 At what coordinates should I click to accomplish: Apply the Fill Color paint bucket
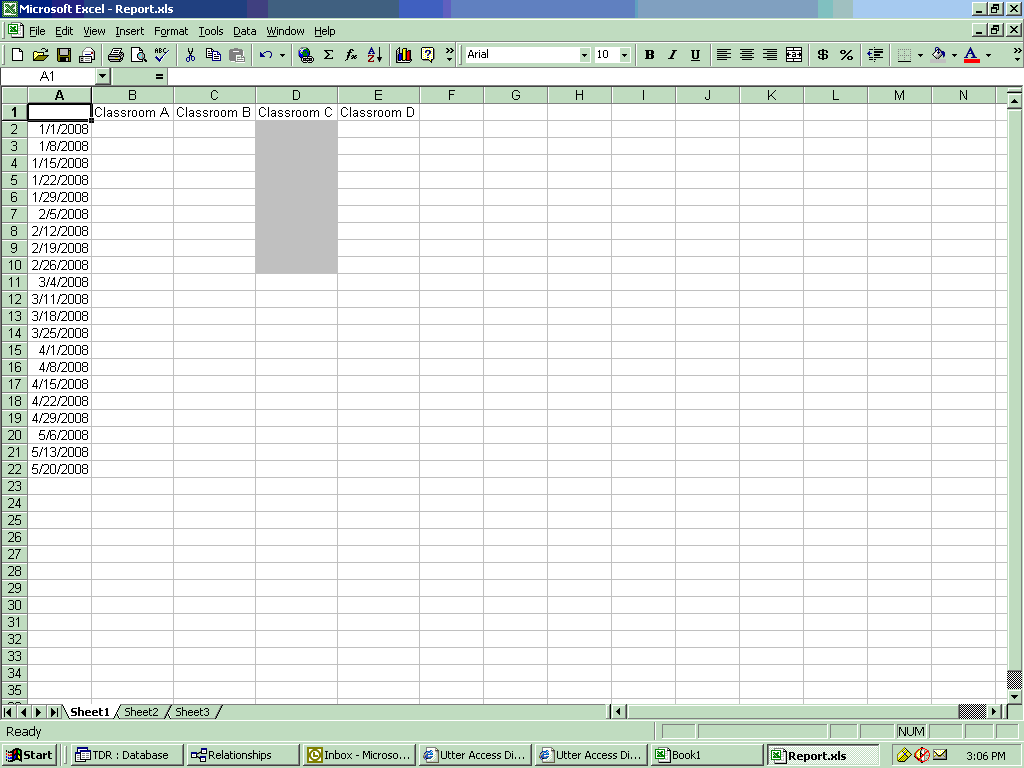point(938,55)
